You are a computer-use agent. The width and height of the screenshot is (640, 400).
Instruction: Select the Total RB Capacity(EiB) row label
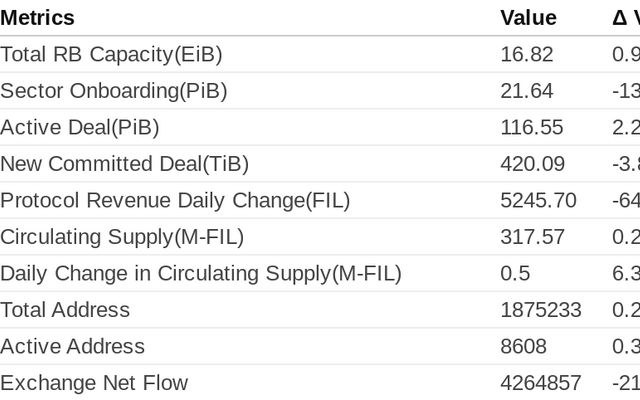111,54
